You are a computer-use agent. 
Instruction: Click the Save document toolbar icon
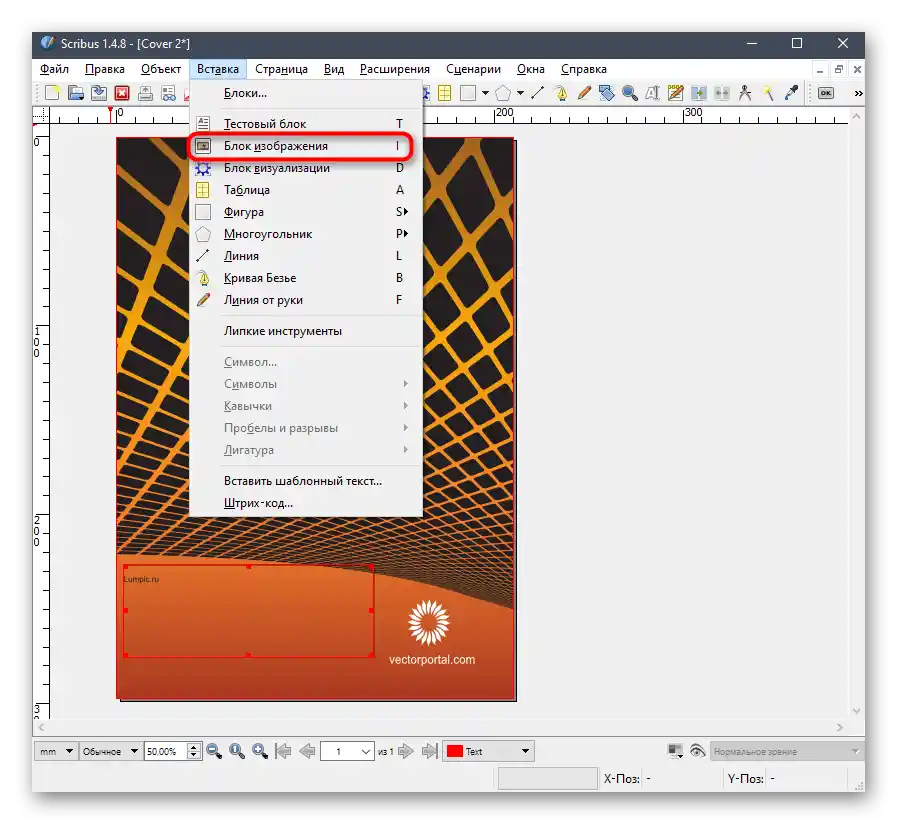[99, 93]
